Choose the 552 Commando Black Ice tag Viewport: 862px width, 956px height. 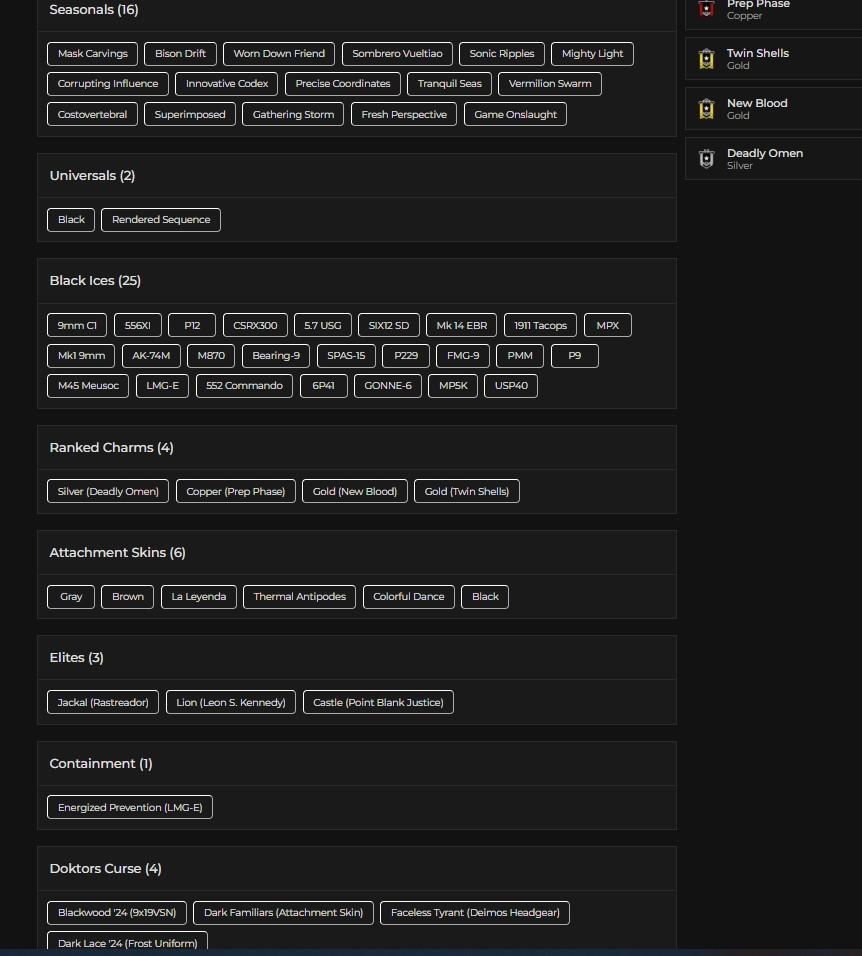[x=244, y=386]
